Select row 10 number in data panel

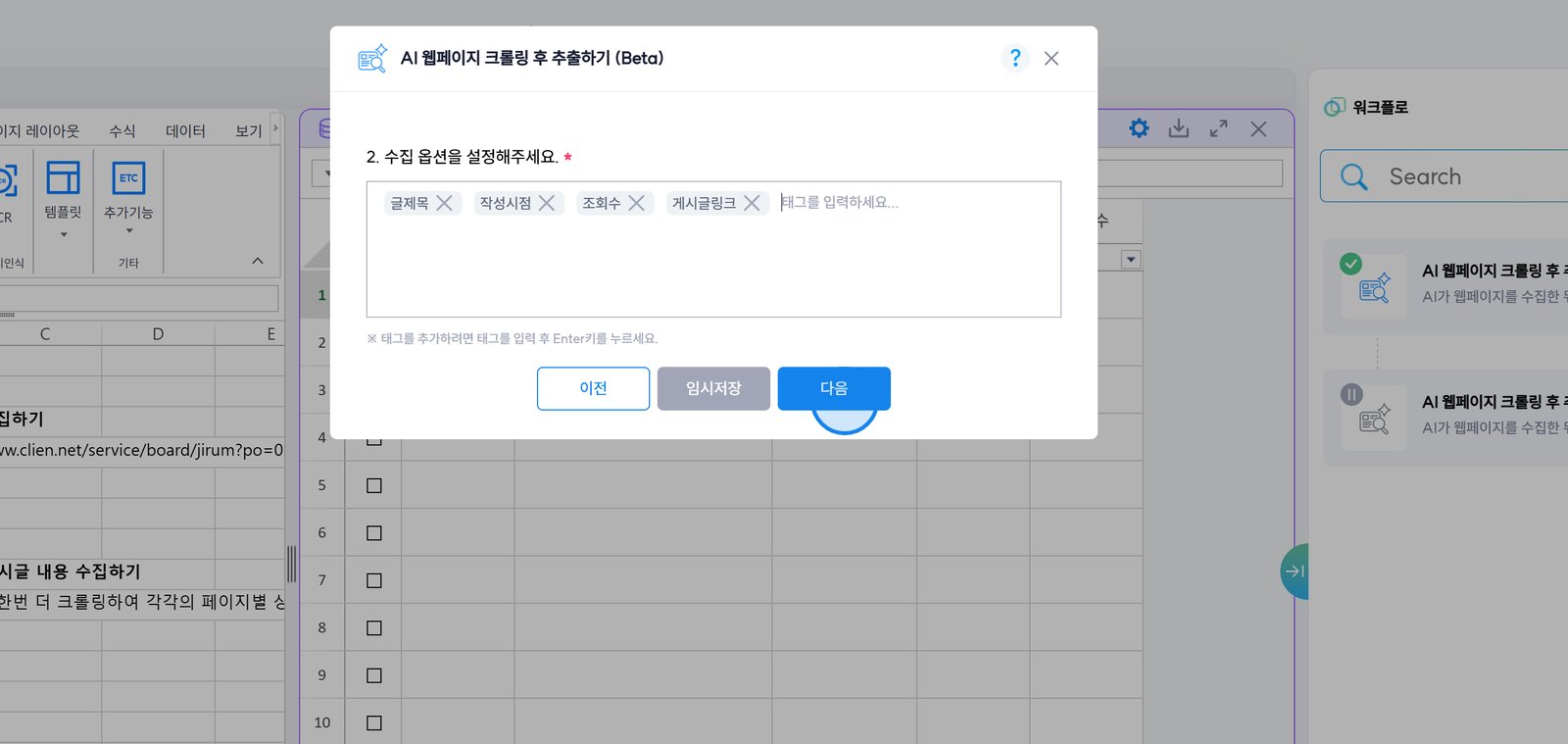click(x=321, y=723)
